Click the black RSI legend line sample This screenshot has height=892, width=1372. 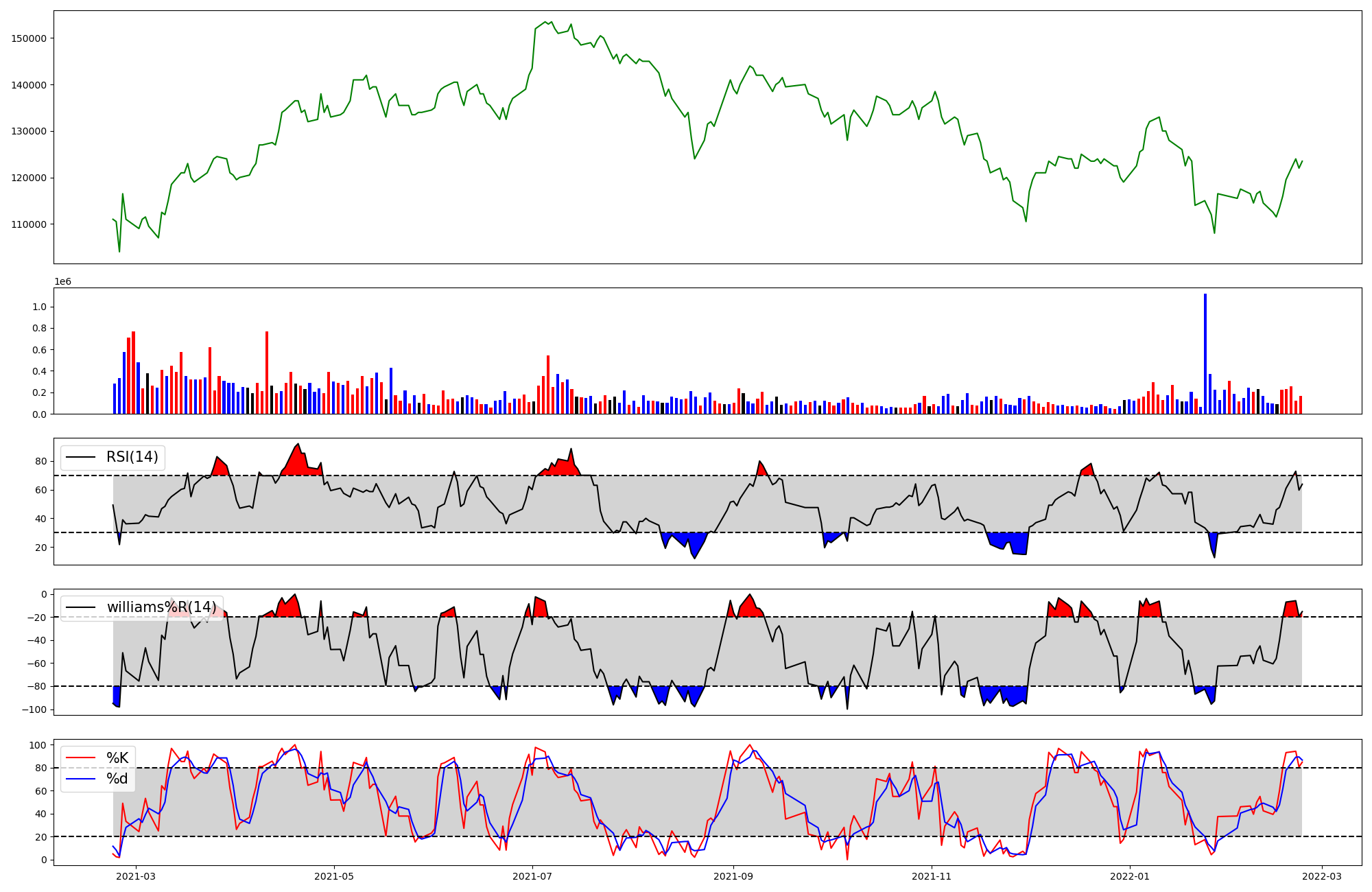pos(80,457)
